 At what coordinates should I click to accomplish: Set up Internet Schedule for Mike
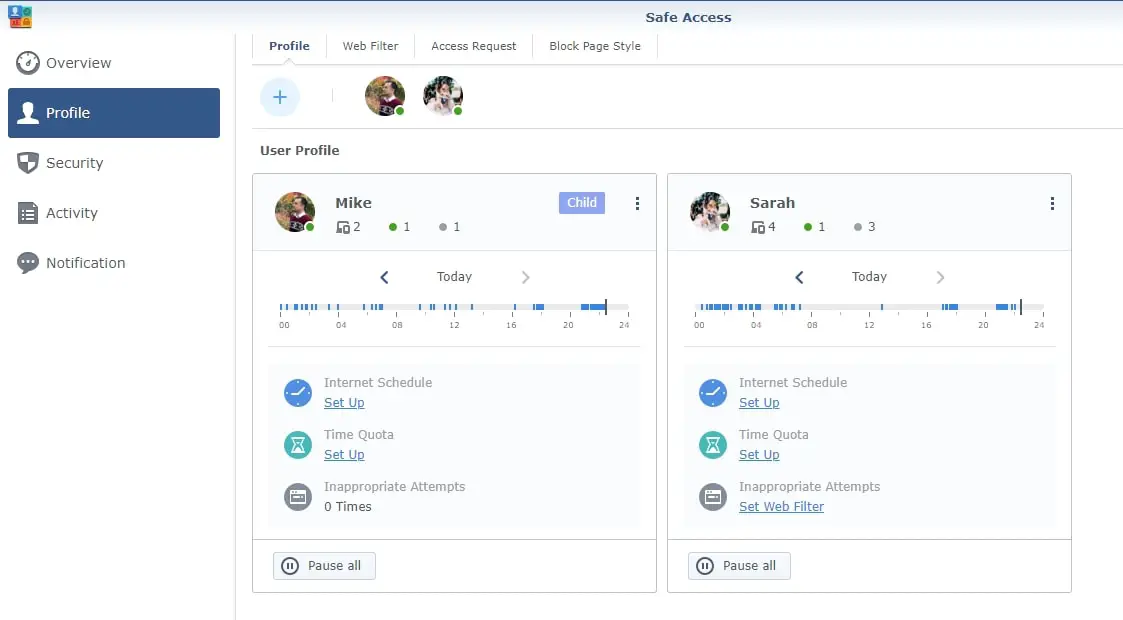pyautogui.click(x=344, y=402)
